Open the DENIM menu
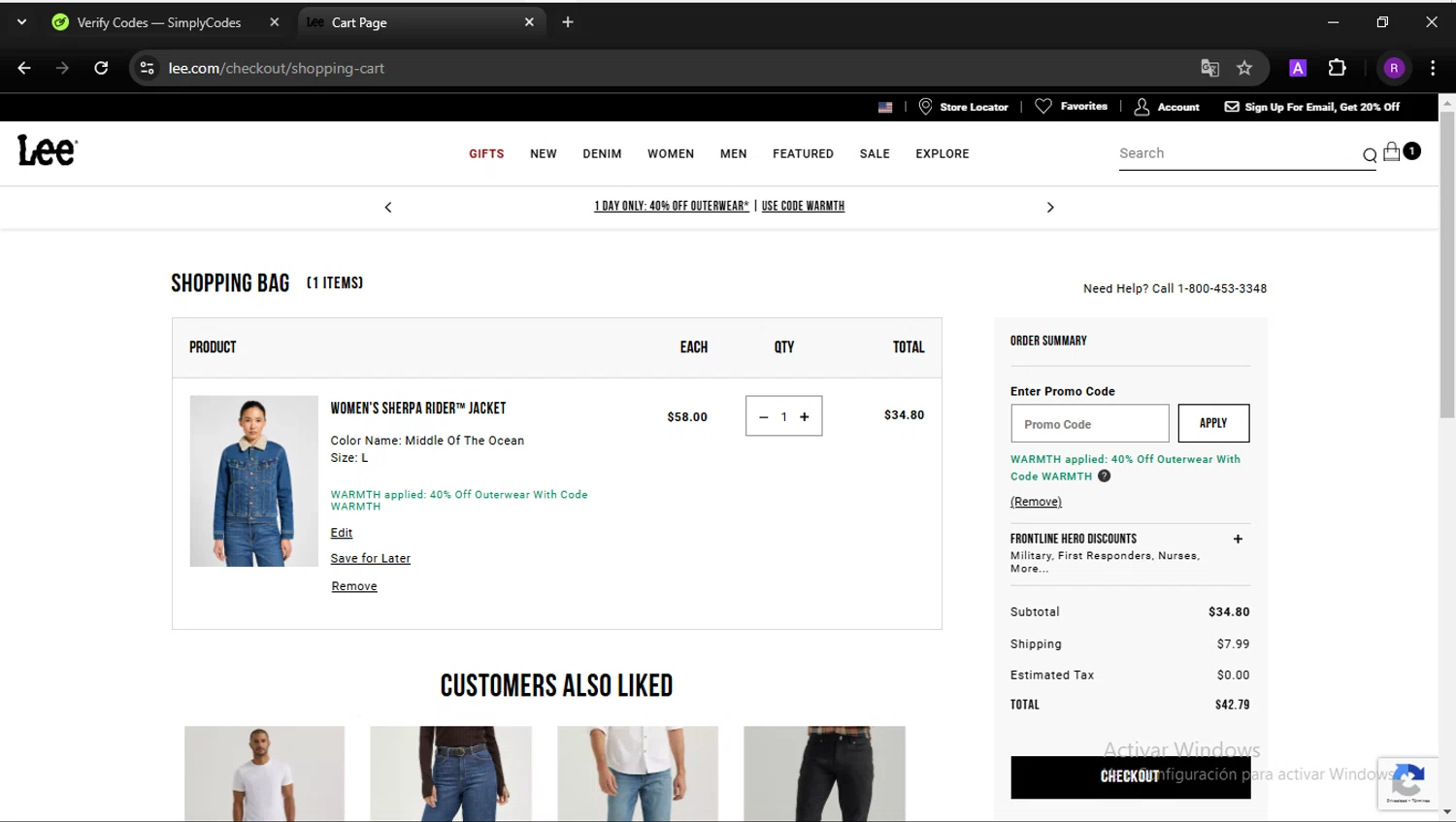 click(602, 153)
